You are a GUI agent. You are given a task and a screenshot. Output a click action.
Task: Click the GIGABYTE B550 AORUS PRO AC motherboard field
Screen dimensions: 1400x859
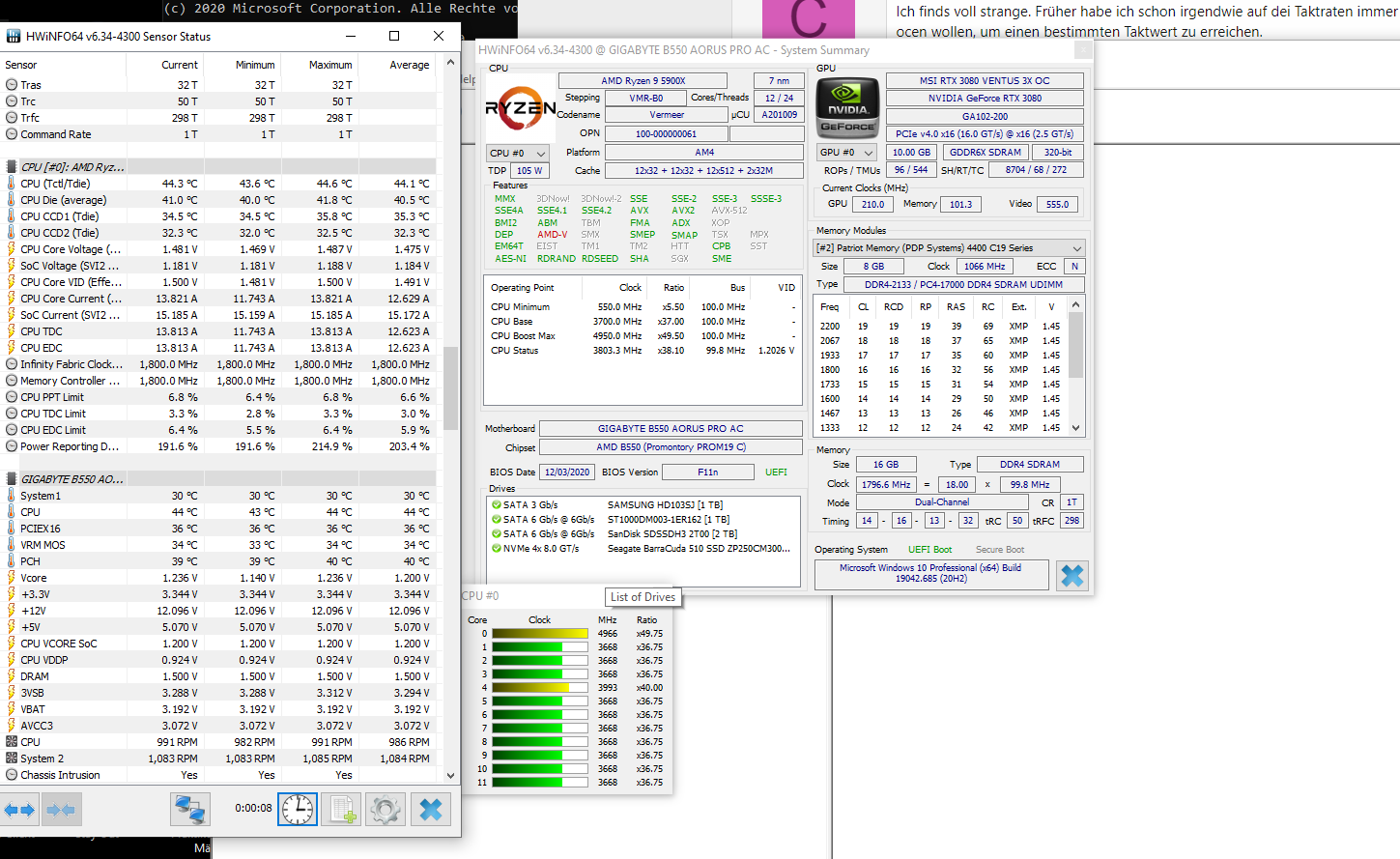(x=671, y=429)
